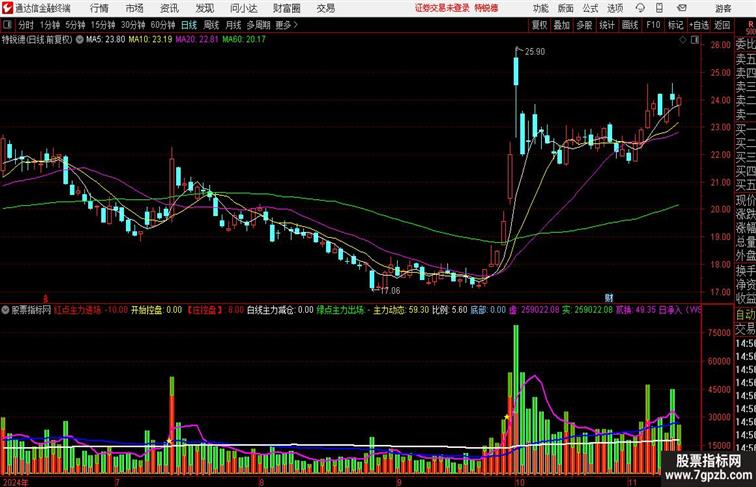Open the 交易 menu

[x=325, y=8]
